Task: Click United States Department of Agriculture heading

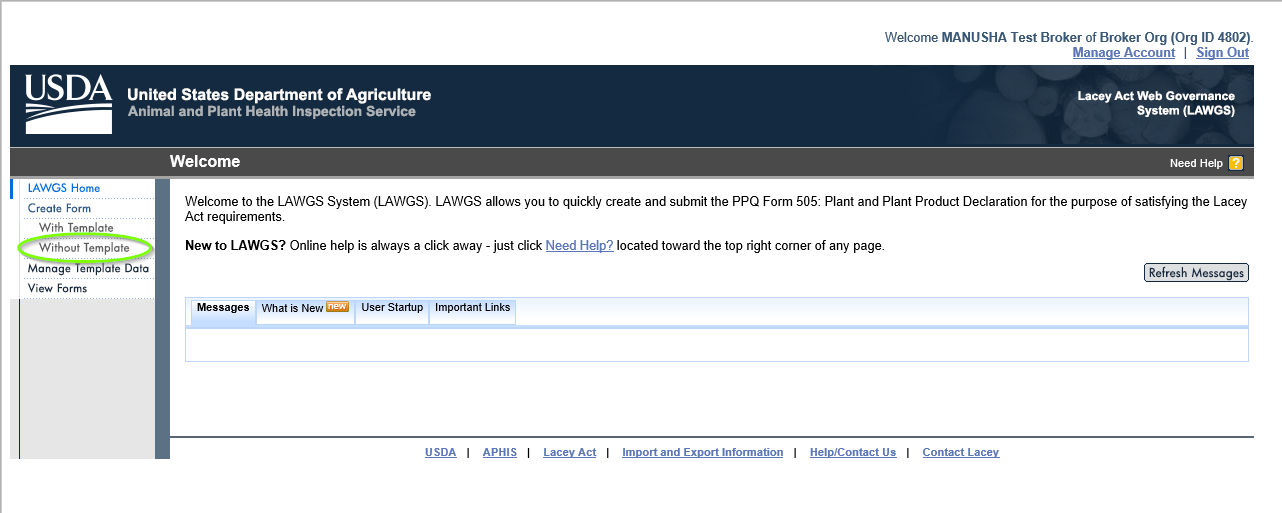Action: pos(279,94)
